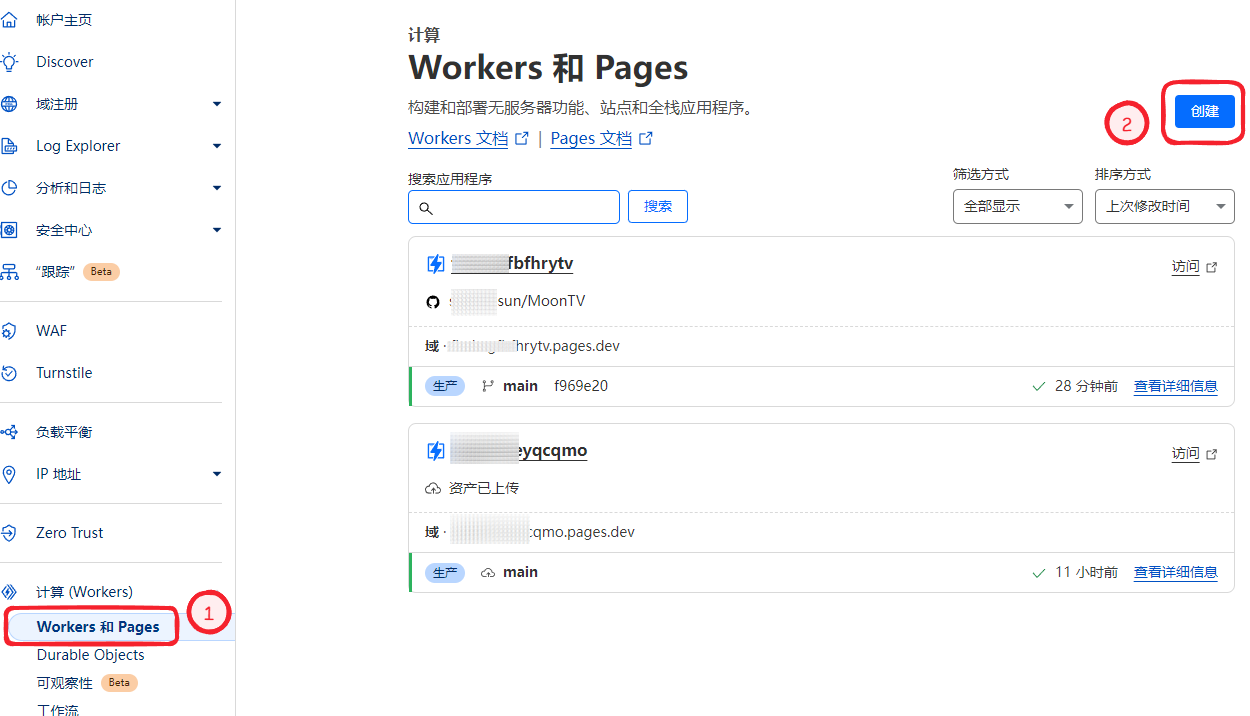
Task: Click the Zero Trust icon
Action: pyautogui.click(x=9, y=533)
